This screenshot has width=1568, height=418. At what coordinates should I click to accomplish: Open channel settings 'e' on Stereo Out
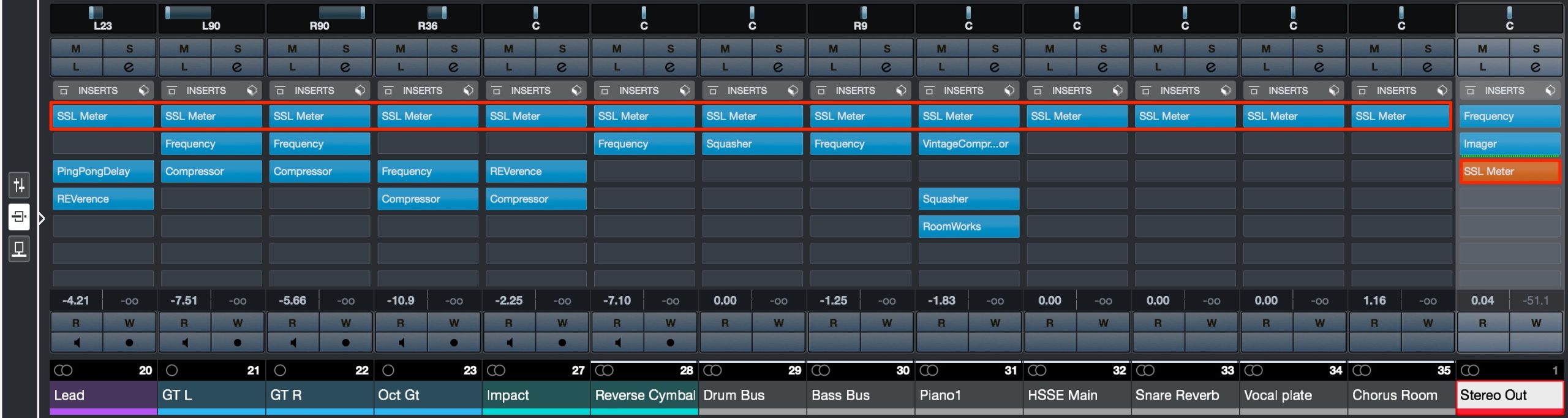(1536, 67)
